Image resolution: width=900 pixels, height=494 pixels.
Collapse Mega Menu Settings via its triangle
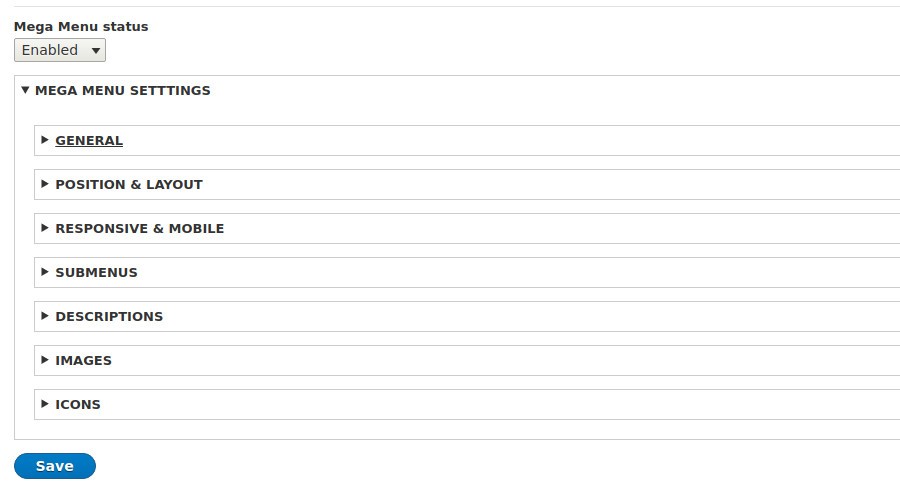25,90
